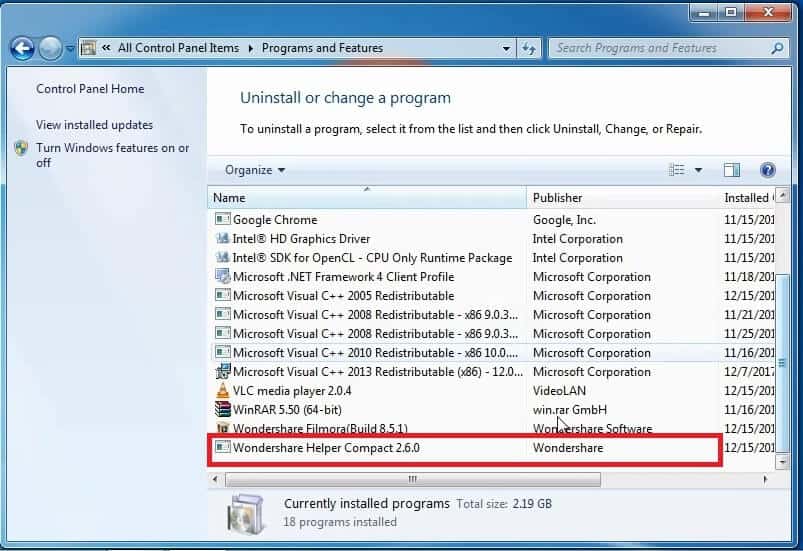Click the shield icon beside Windows features

point(21,148)
